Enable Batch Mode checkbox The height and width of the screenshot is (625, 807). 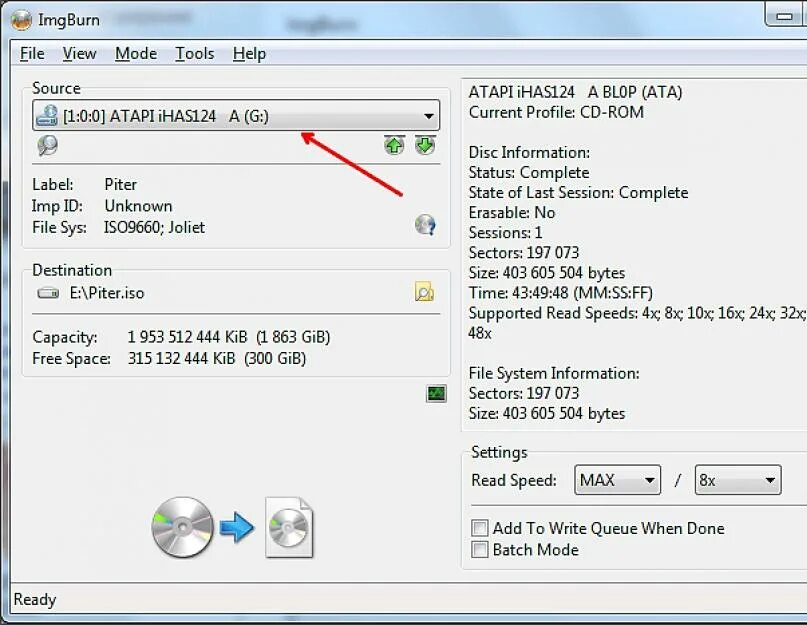[x=480, y=550]
